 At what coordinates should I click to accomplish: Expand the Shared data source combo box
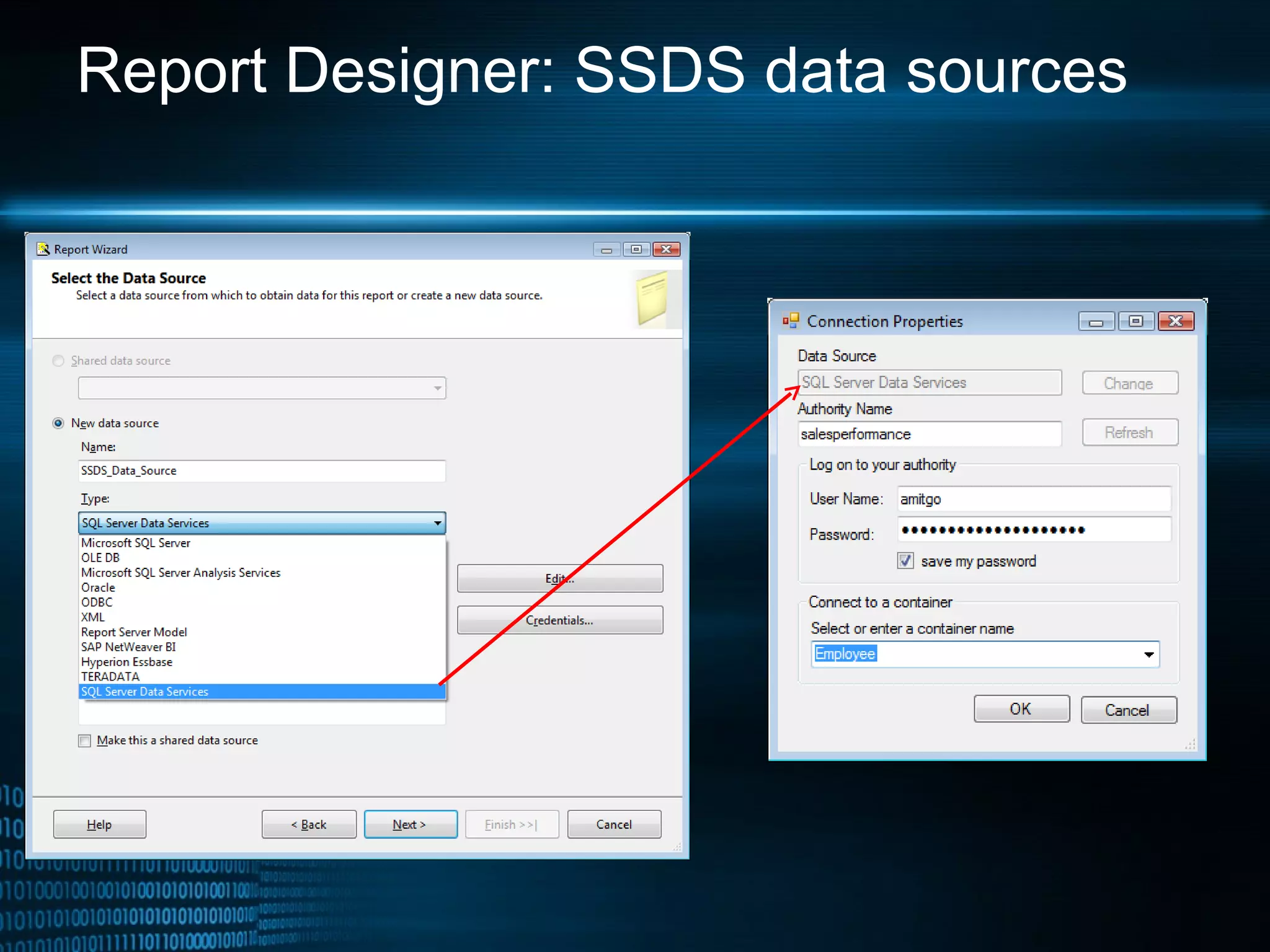tap(437, 389)
